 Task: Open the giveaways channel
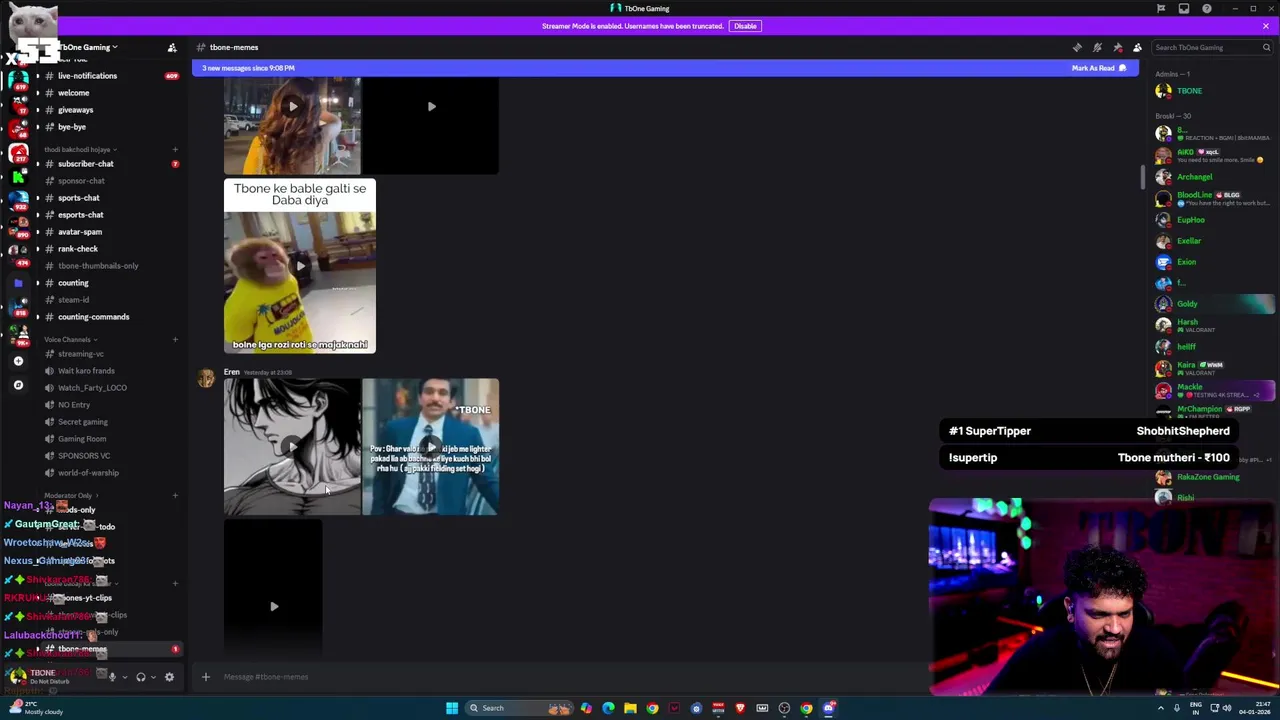pyautogui.click(x=110, y=110)
